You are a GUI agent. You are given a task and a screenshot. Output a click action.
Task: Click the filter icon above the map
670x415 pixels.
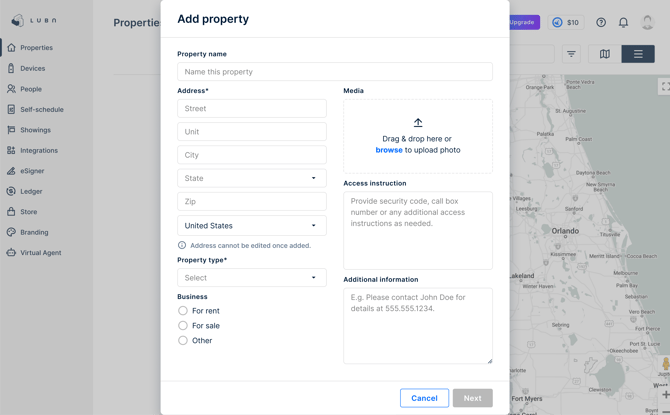[571, 54]
